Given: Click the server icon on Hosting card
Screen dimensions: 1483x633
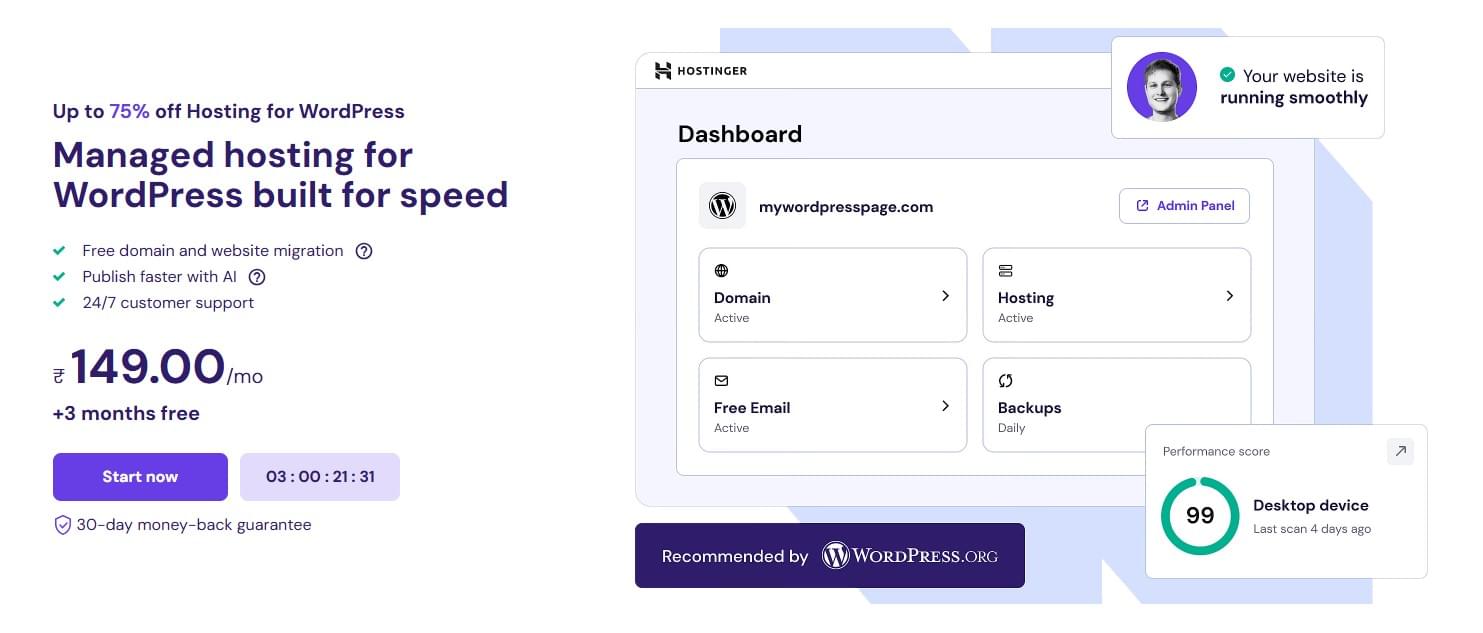Looking at the screenshot, I should click(1005, 270).
